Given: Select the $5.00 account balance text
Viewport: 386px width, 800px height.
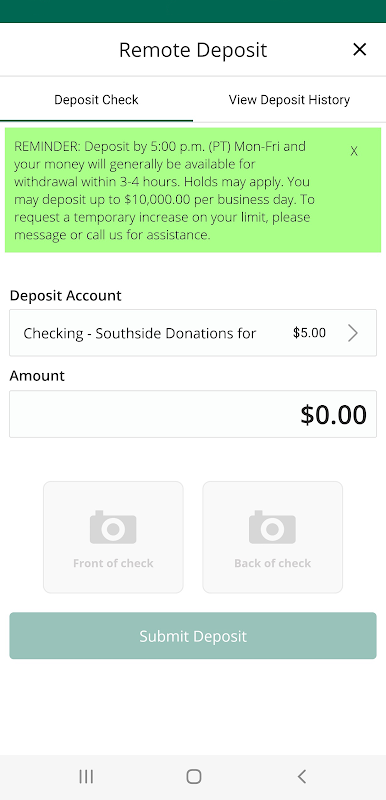Looking at the screenshot, I should (x=309, y=333).
